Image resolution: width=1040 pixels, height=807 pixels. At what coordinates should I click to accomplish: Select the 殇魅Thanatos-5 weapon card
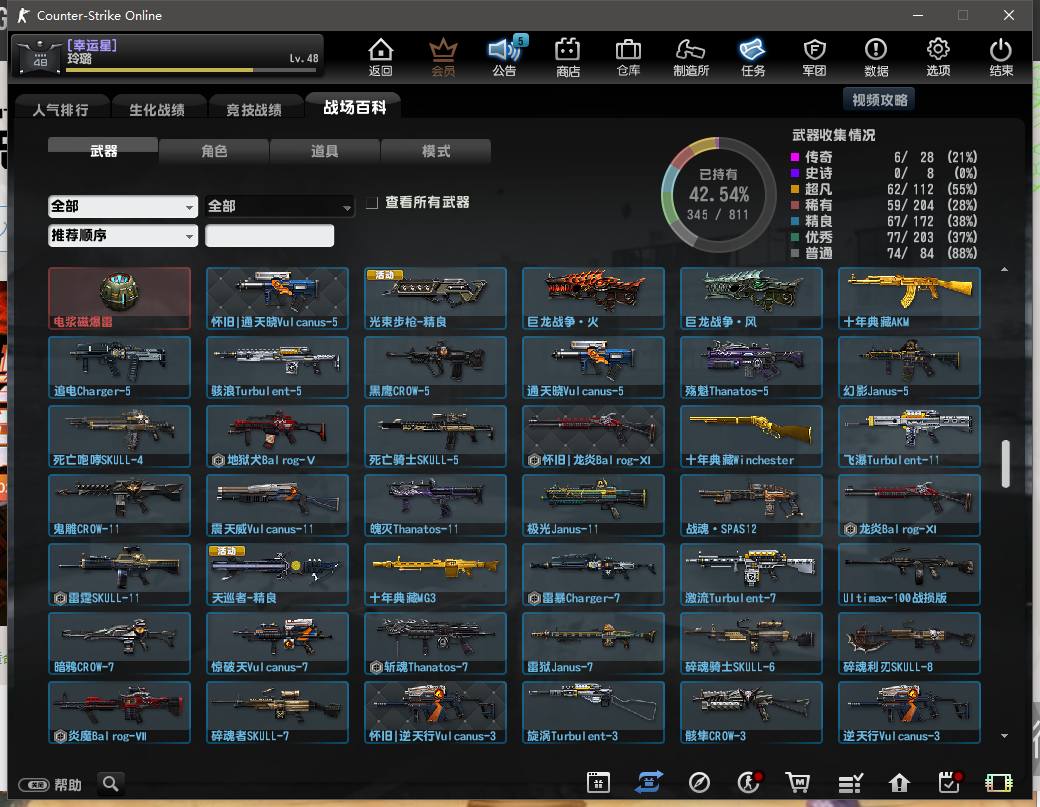(x=751, y=367)
